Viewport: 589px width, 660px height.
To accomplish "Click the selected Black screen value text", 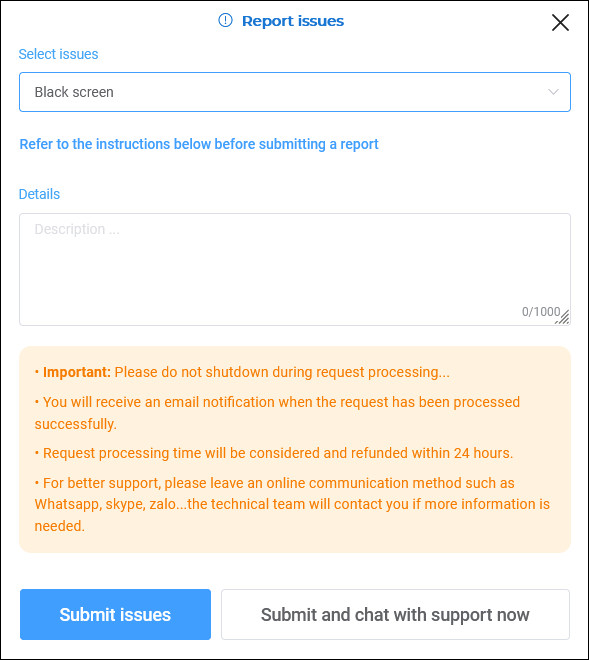I will (74, 92).
